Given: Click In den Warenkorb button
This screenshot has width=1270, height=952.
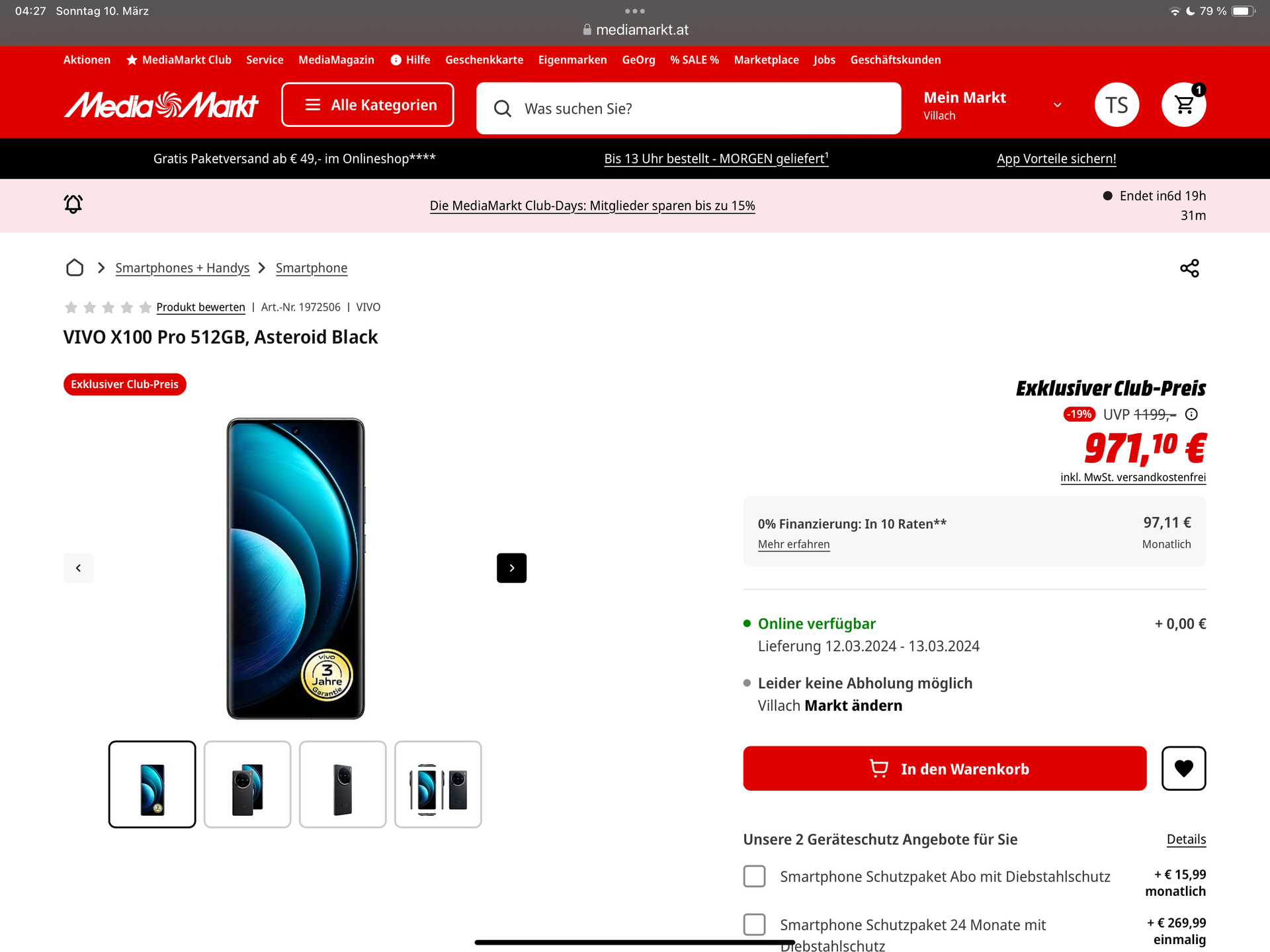Looking at the screenshot, I should tap(945, 768).
